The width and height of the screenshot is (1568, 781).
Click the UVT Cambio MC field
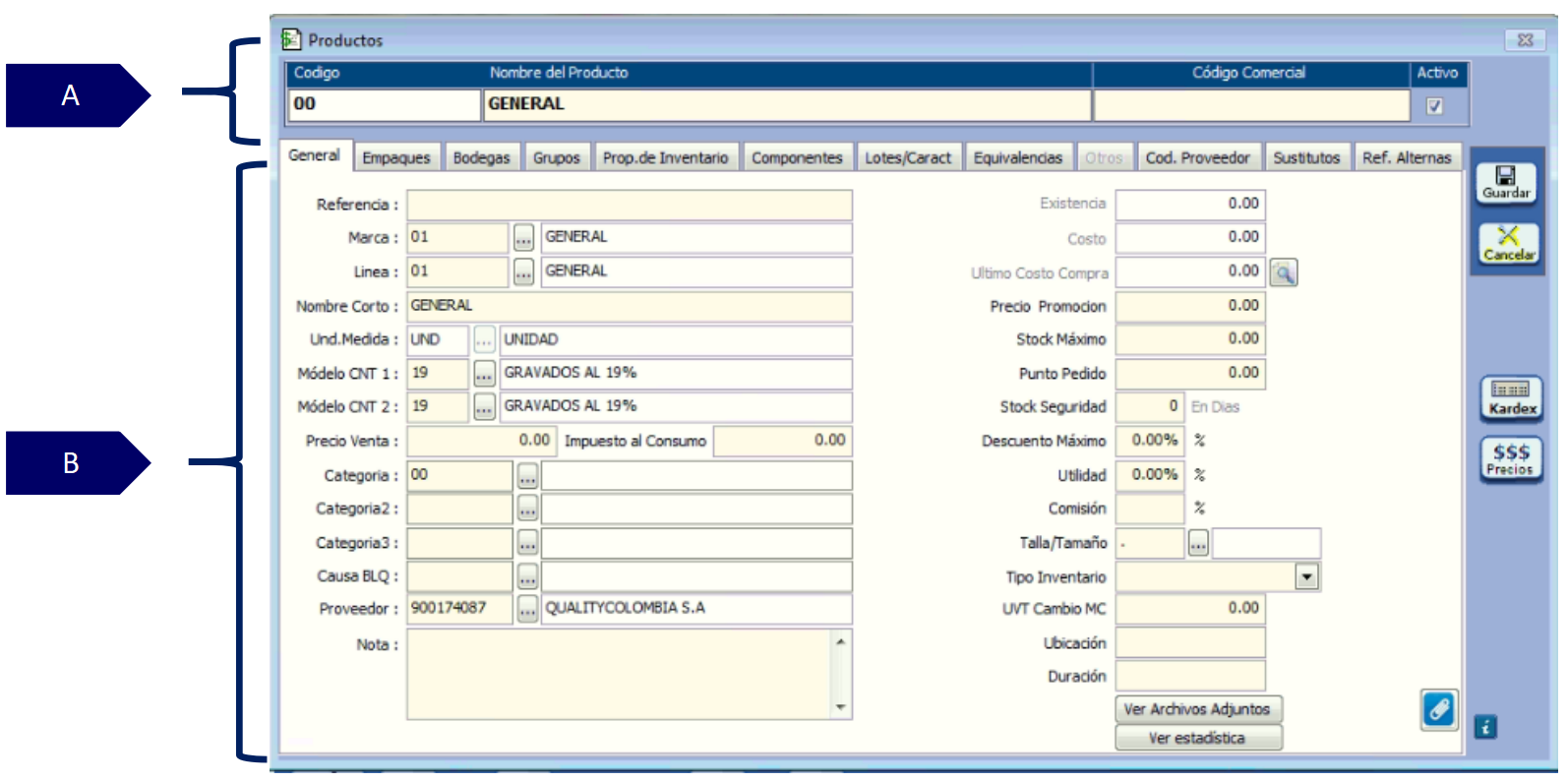coord(1190,609)
